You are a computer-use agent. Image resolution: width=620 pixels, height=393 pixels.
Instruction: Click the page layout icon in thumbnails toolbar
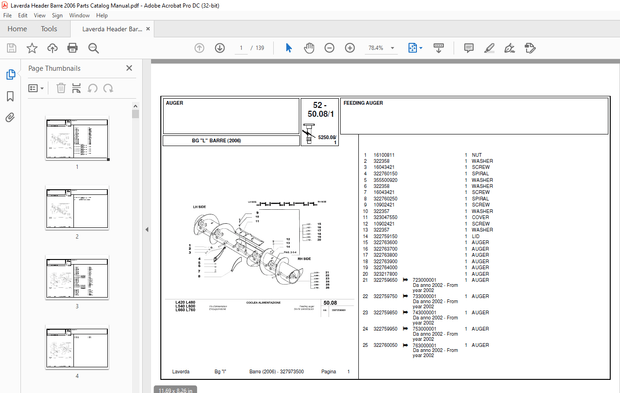pyautogui.click(x=76, y=88)
